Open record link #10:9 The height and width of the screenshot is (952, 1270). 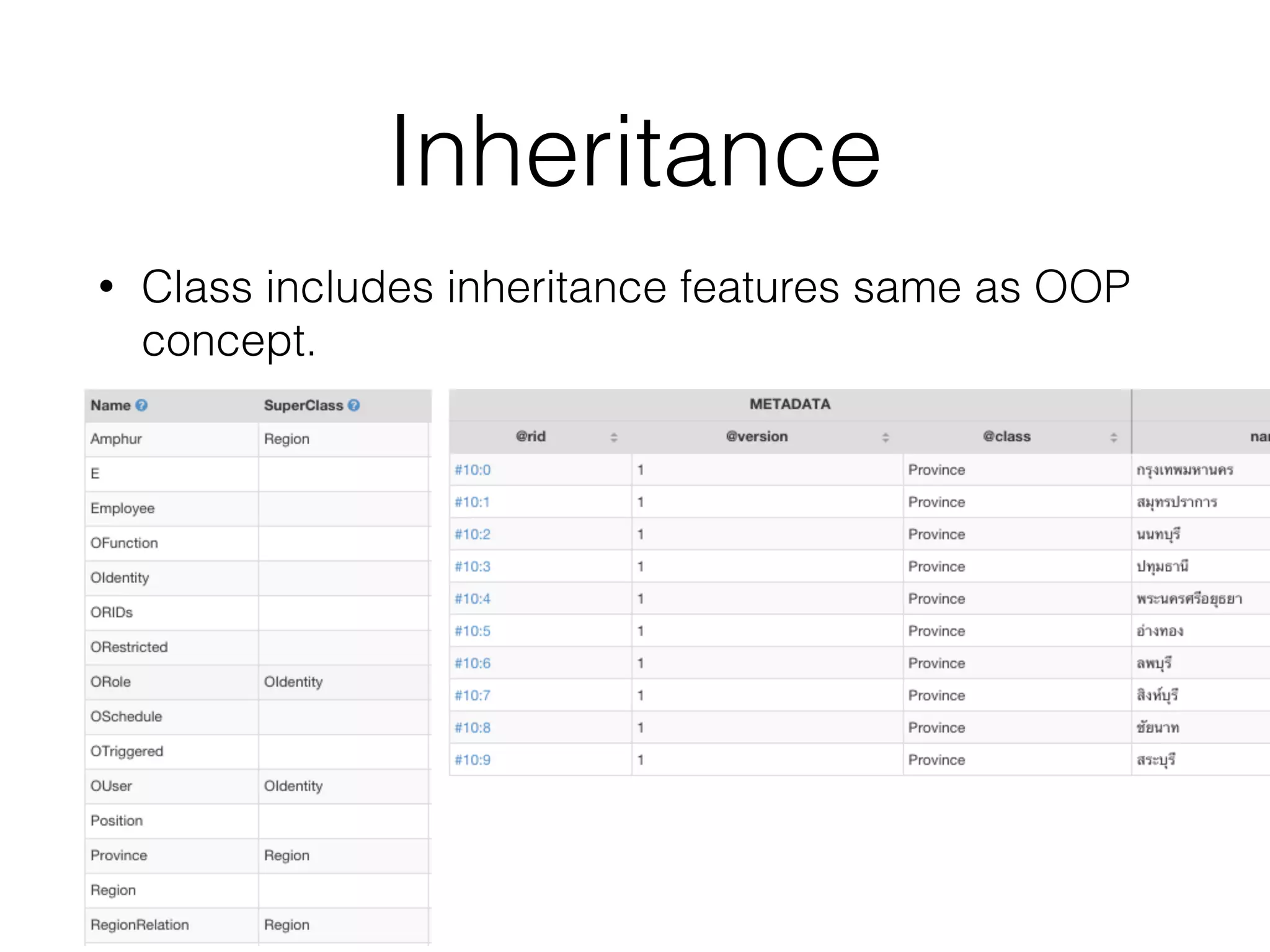[473, 760]
